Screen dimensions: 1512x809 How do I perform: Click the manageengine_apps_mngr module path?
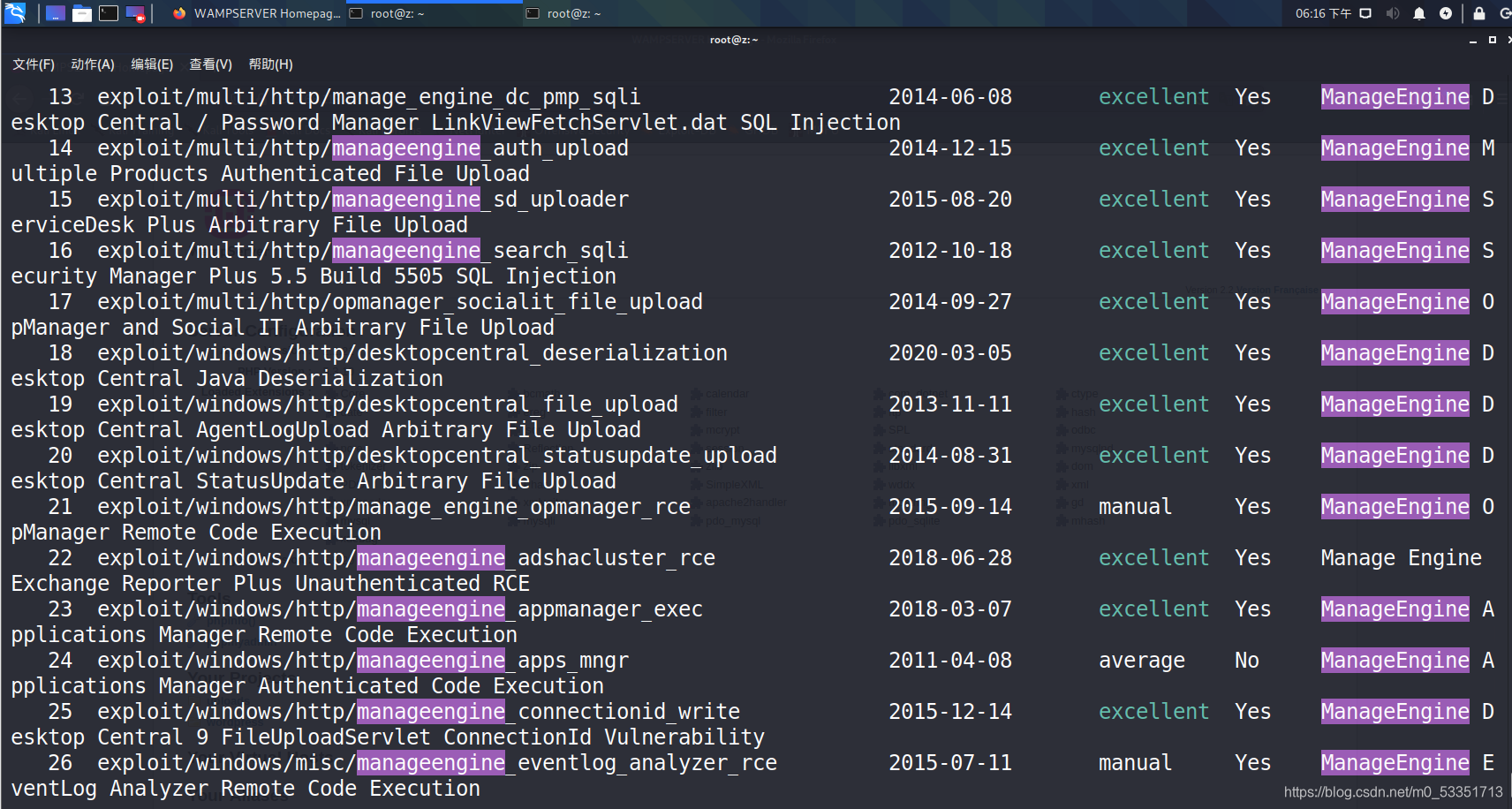[363, 660]
